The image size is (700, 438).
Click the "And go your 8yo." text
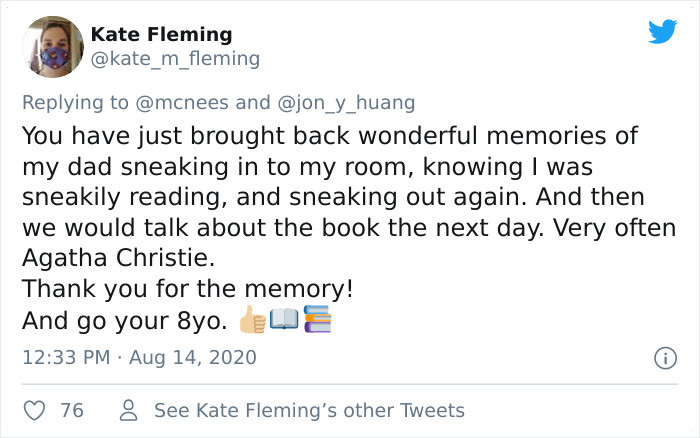(x=124, y=321)
